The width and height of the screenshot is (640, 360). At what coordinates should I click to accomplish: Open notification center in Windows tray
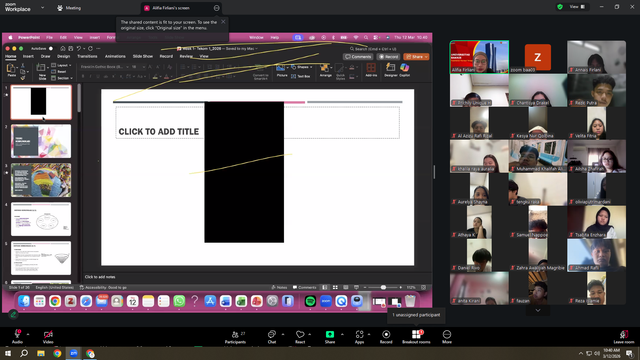629,353
